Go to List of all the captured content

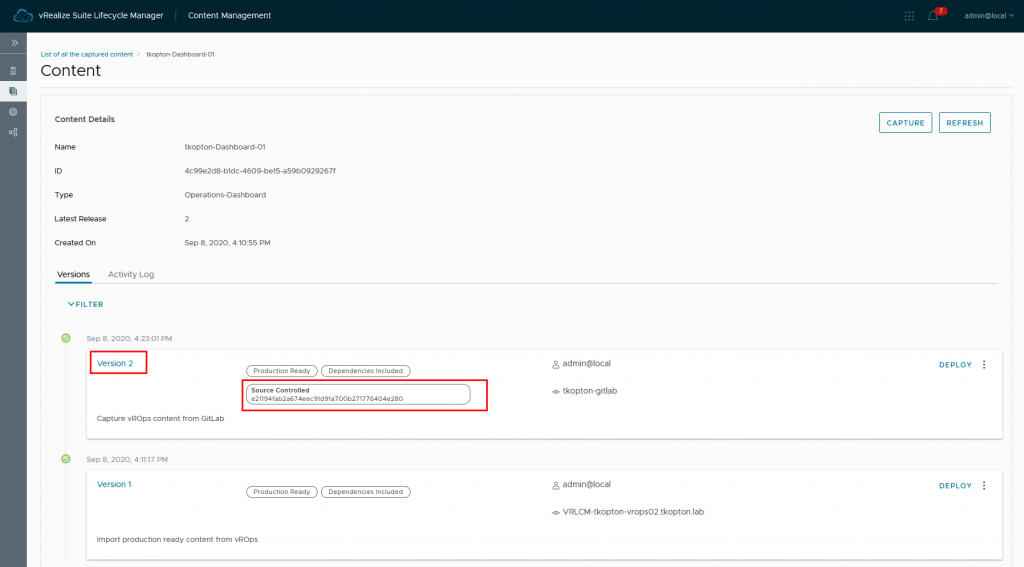point(86,54)
